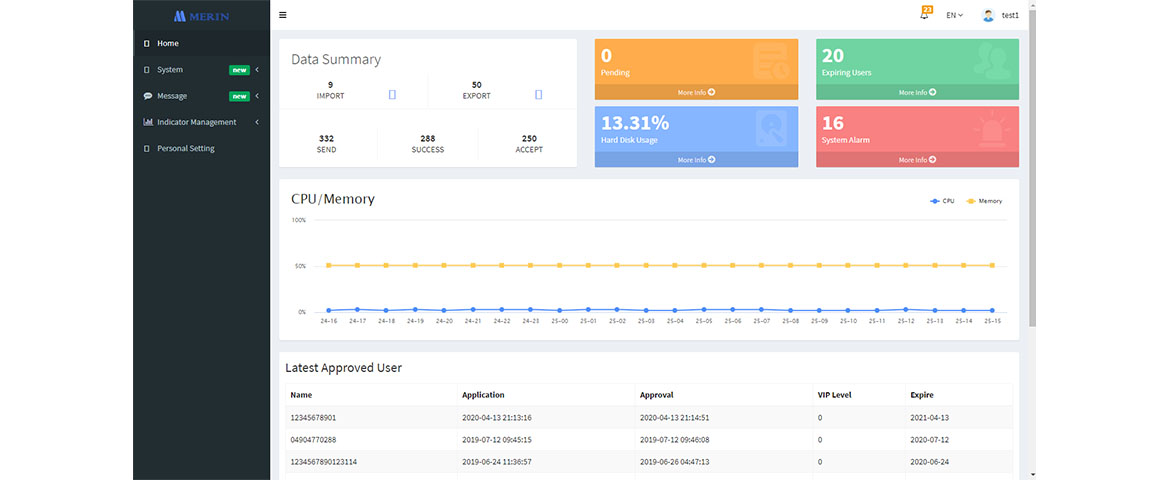
Task: Click More Info on the Pending card
Action: (x=696, y=92)
